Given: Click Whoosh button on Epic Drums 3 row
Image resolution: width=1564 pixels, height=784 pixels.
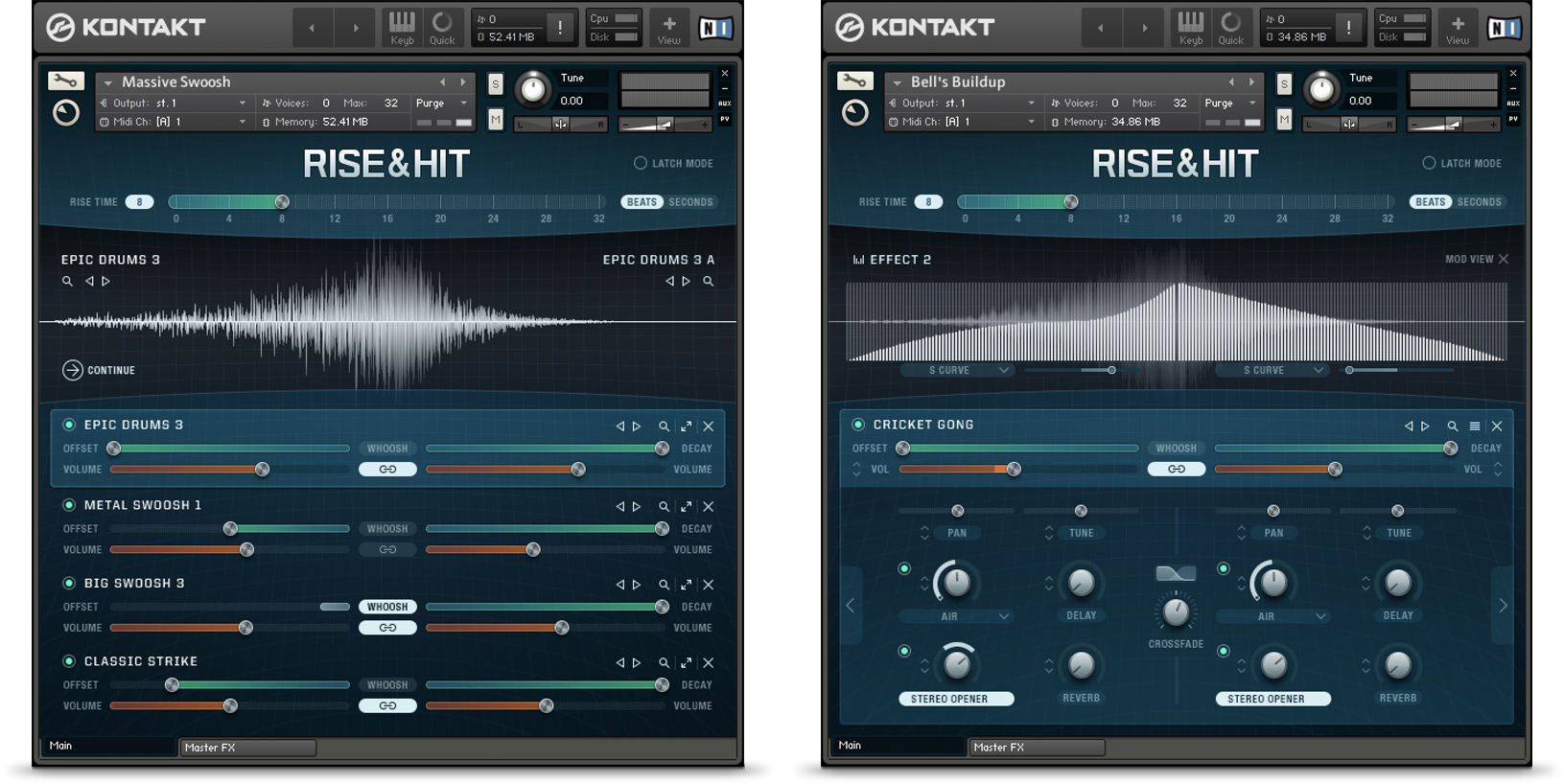Looking at the screenshot, I should (387, 449).
